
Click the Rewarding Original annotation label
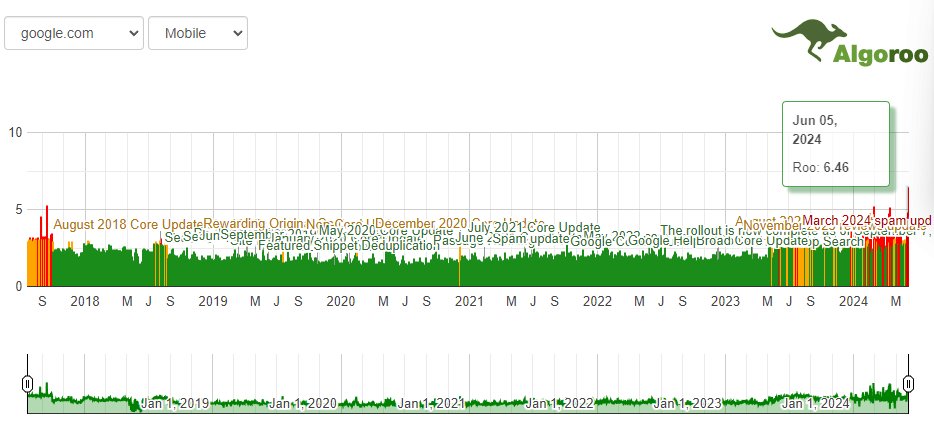[x=255, y=223]
